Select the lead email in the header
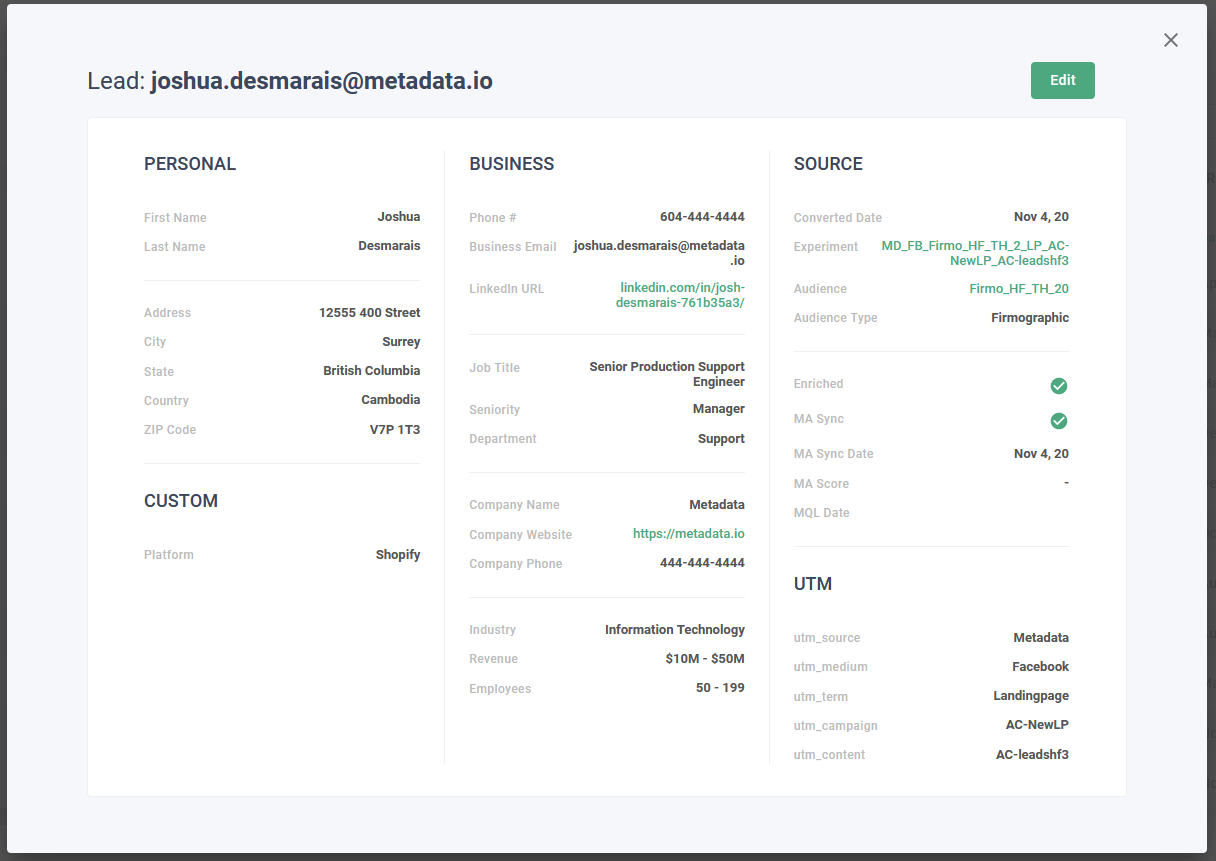Image resolution: width=1216 pixels, height=861 pixels. [x=322, y=81]
